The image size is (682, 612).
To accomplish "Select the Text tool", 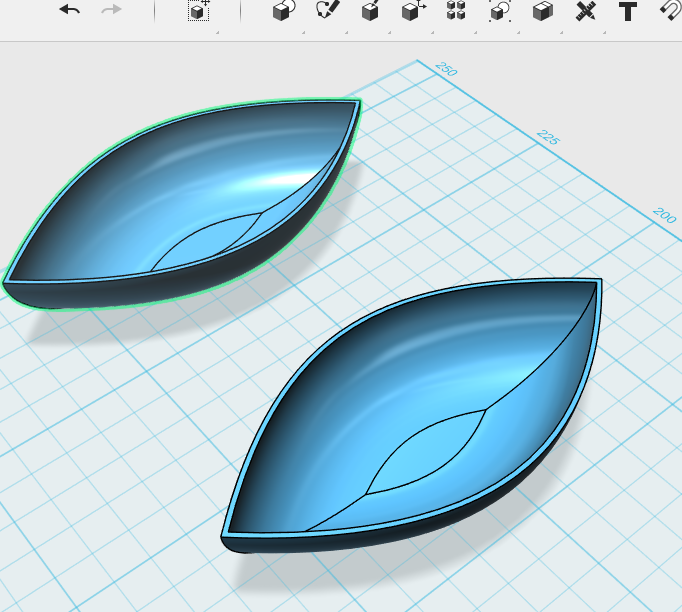I will [x=628, y=11].
